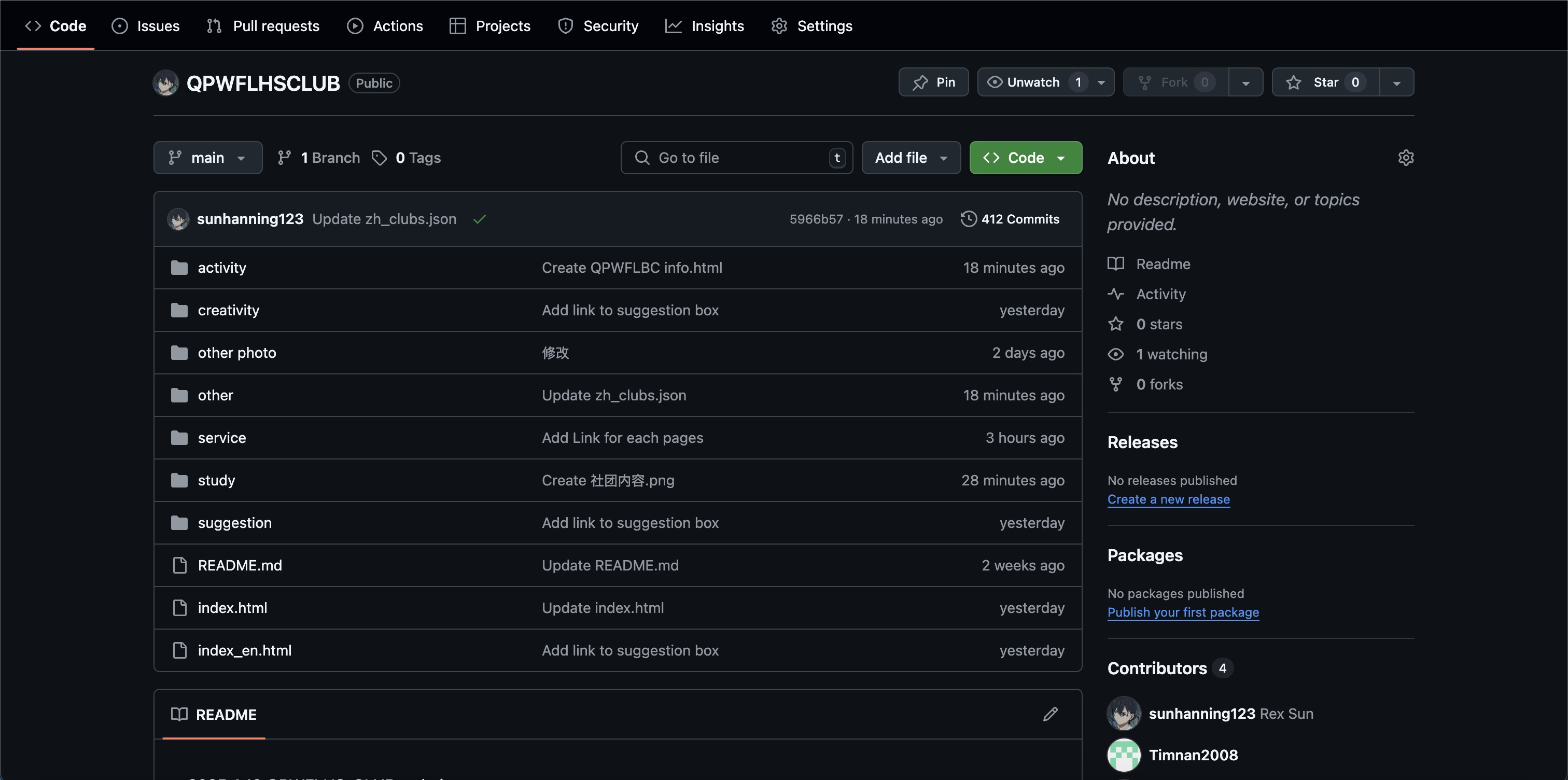View the 1 Branch list
Image resolution: width=1568 pixels, height=780 pixels.
pos(318,158)
